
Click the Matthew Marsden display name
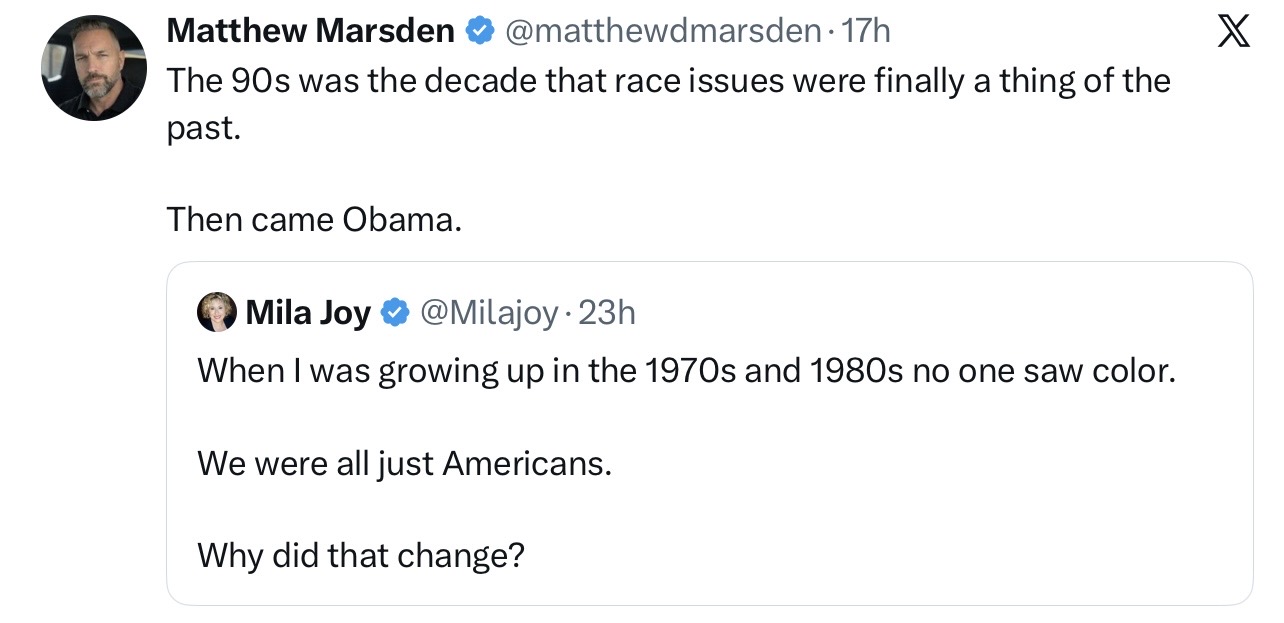click(310, 32)
